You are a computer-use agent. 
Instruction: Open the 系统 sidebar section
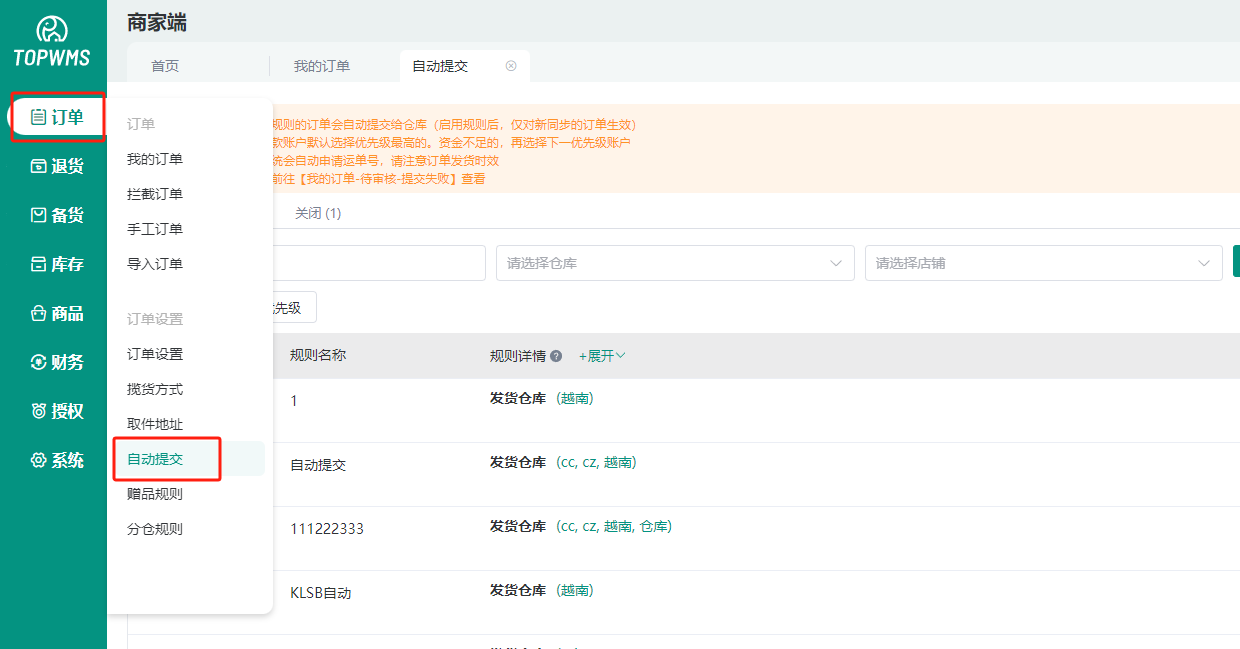[57, 460]
